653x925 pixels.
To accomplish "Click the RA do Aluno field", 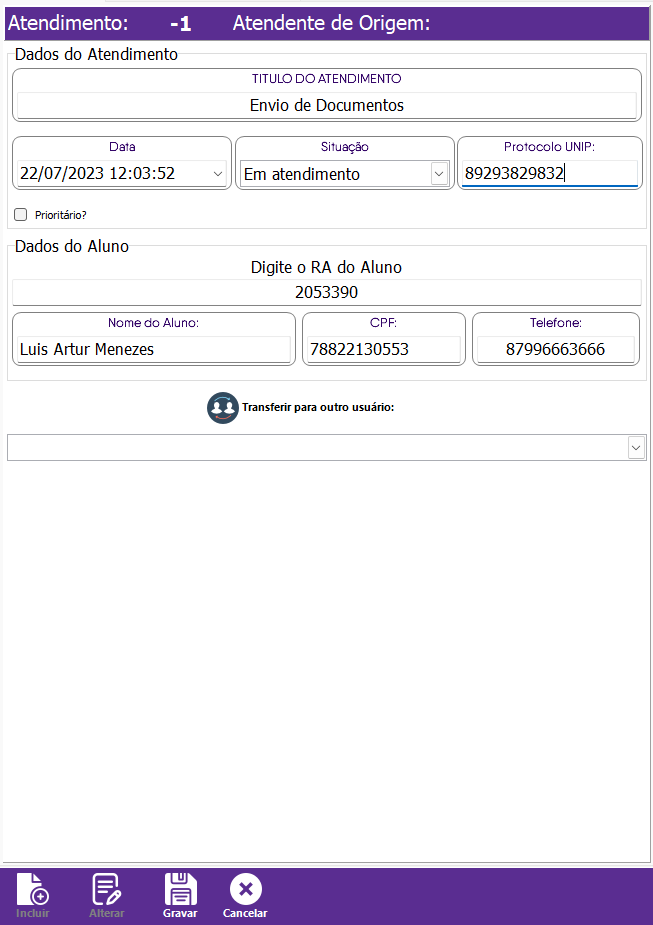I will click(326, 293).
